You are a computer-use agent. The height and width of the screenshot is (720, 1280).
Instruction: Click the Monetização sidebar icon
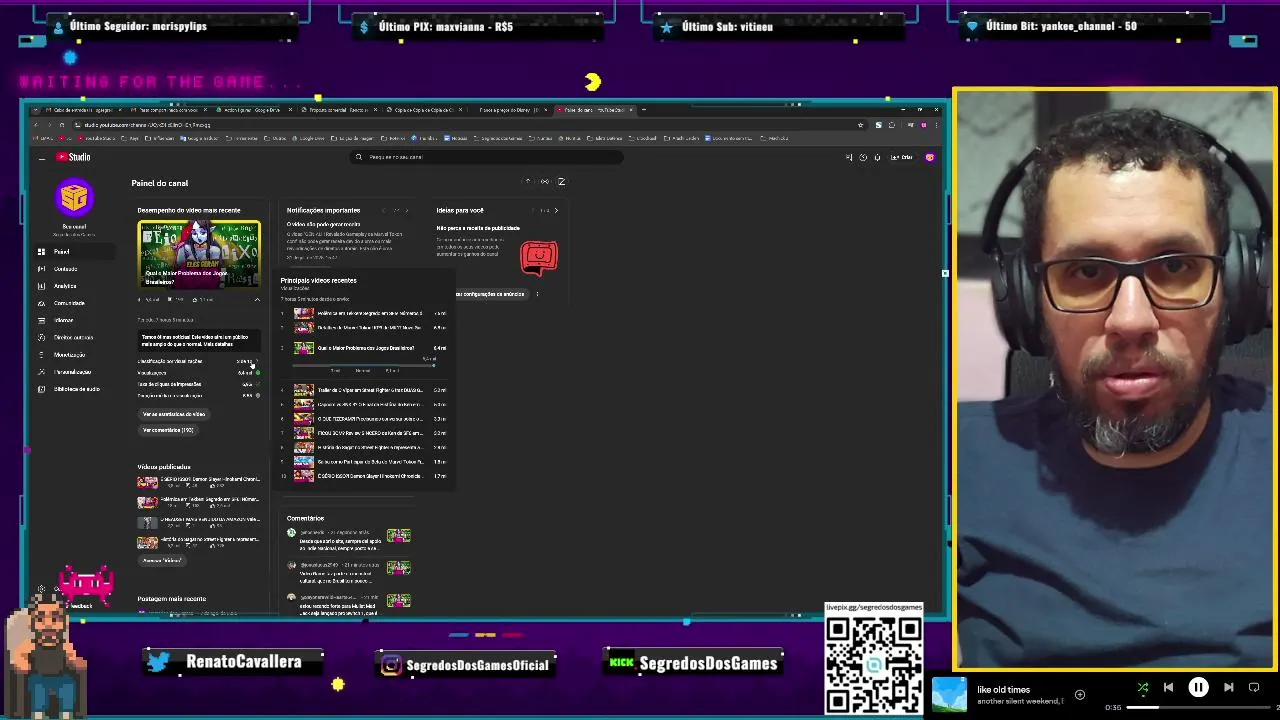(x=41, y=354)
